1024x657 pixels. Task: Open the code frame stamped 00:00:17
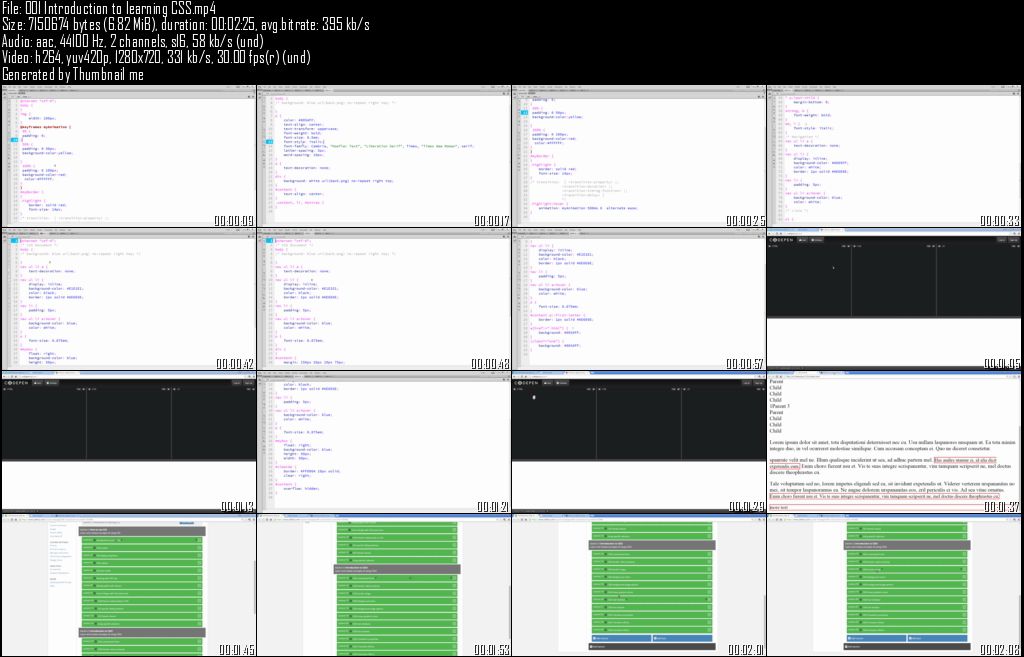pos(384,156)
